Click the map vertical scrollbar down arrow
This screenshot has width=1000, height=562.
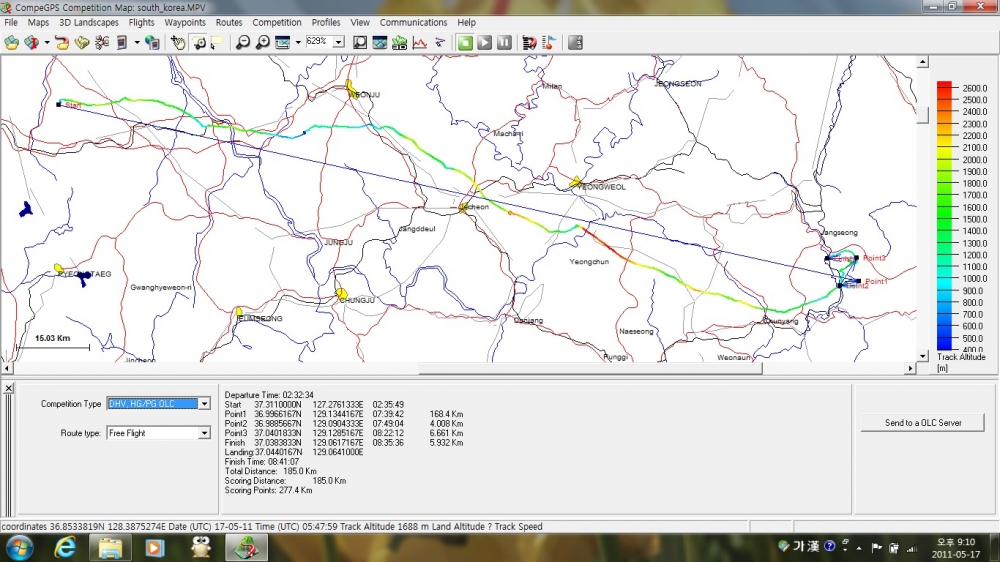point(923,356)
